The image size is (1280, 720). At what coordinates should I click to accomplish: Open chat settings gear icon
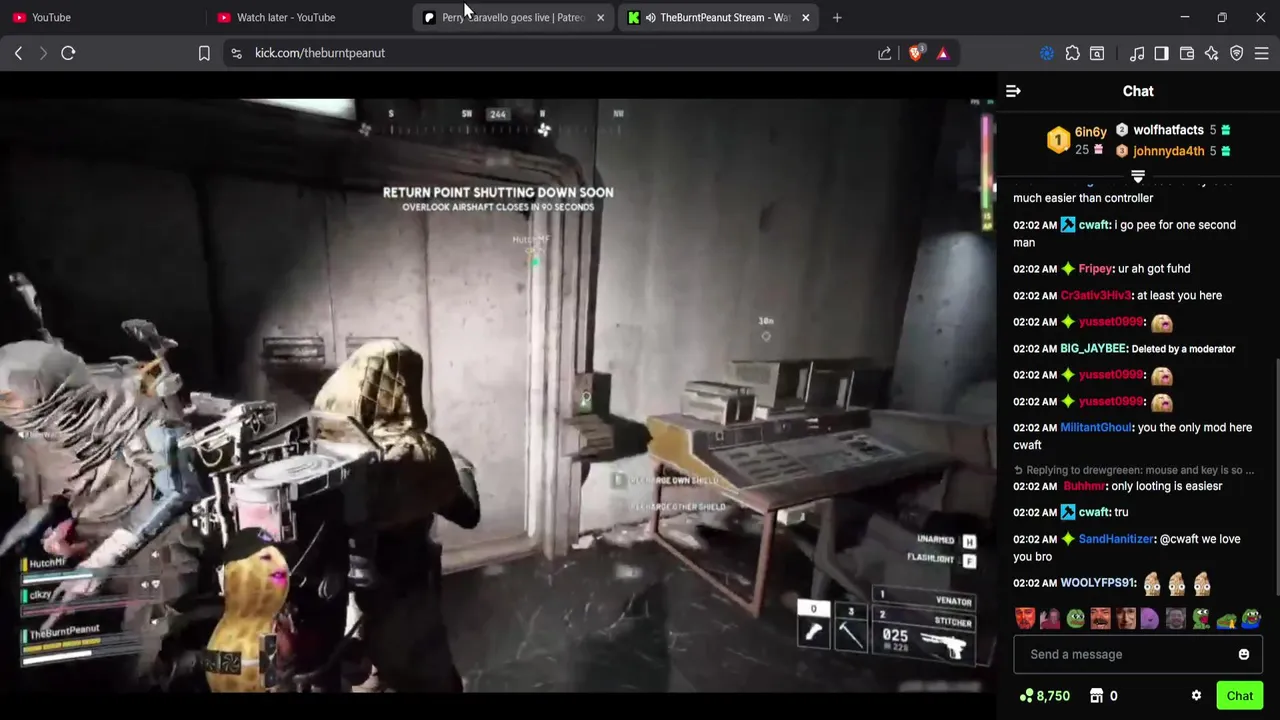tap(1196, 696)
